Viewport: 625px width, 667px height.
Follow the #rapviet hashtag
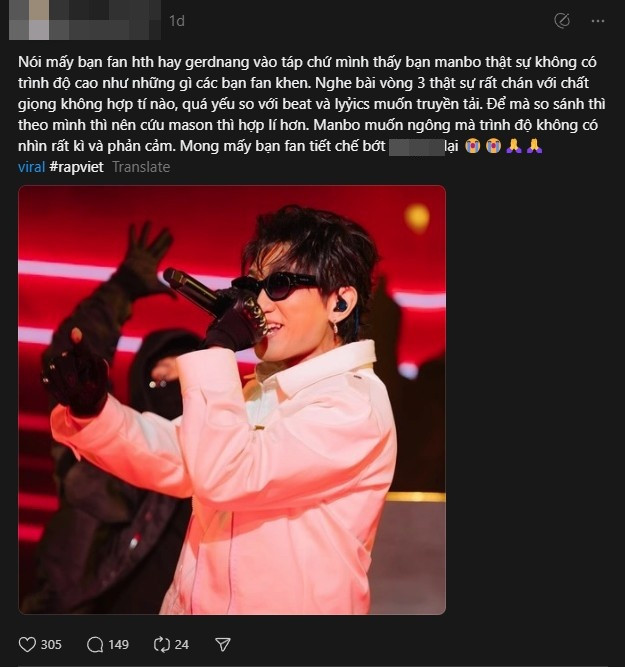77,167
